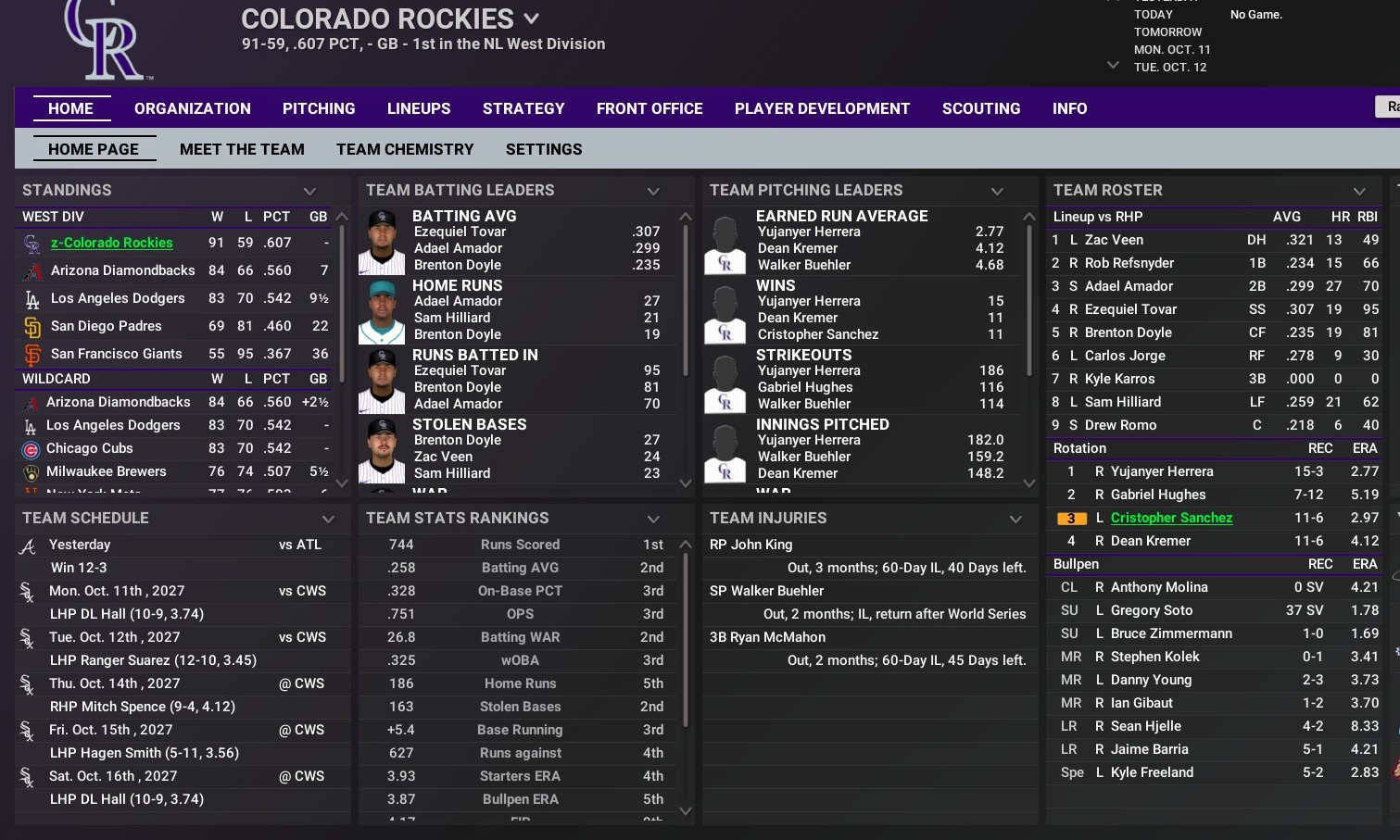
Task: Open the Team Injuries panel dropdown
Action: point(1015,519)
